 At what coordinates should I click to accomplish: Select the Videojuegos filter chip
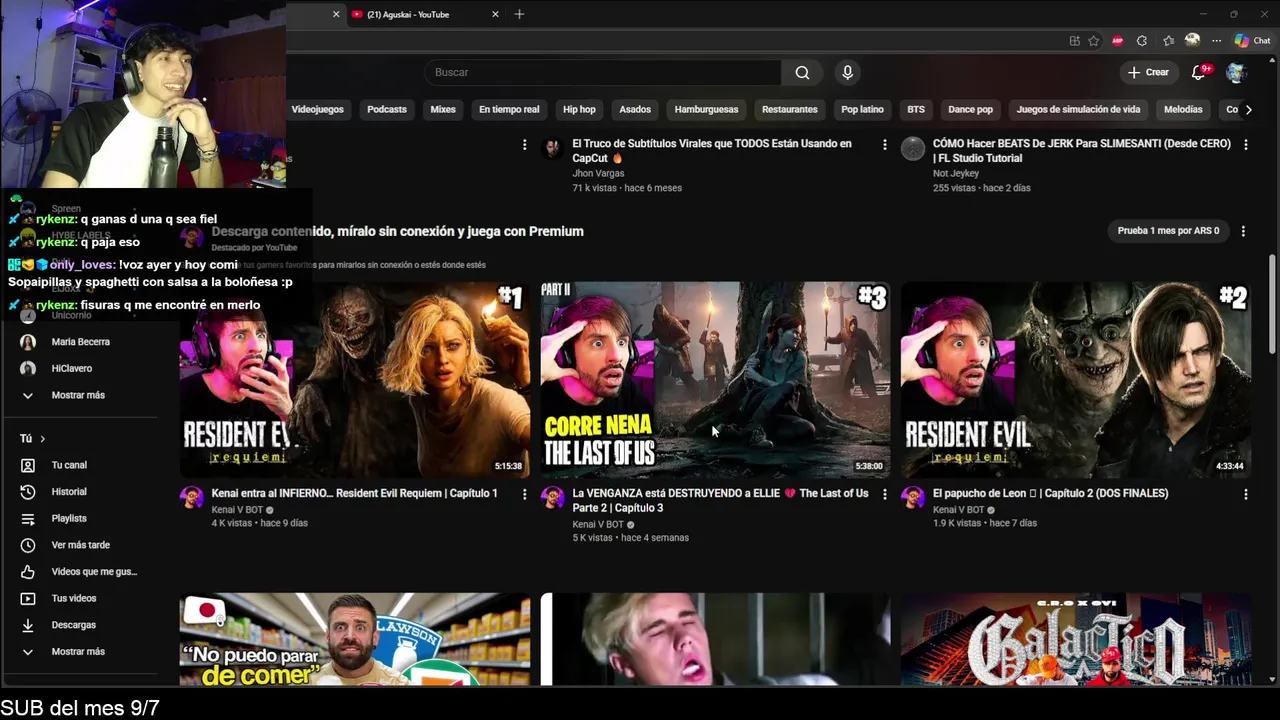pyautogui.click(x=317, y=110)
